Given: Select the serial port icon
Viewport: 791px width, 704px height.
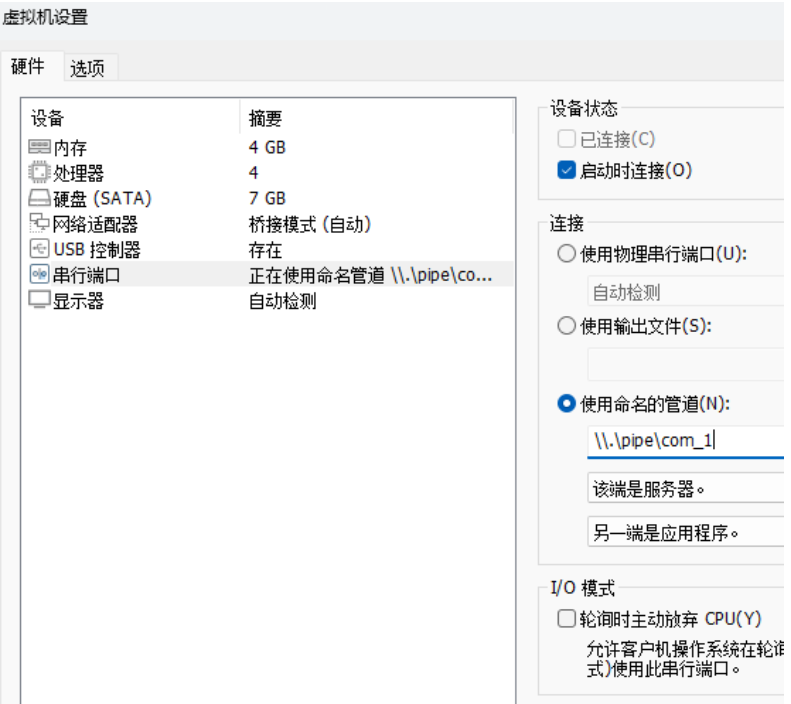Looking at the screenshot, I should point(39,275).
